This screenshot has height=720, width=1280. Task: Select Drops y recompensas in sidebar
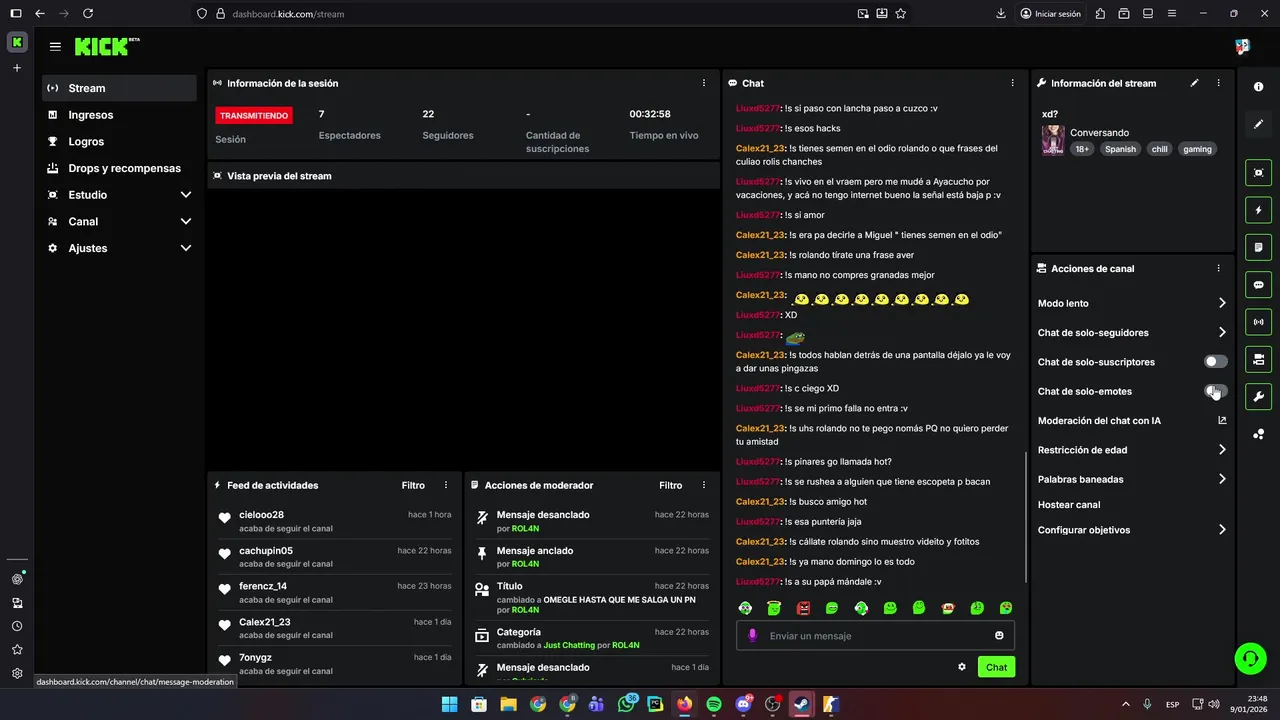pos(119,168)
